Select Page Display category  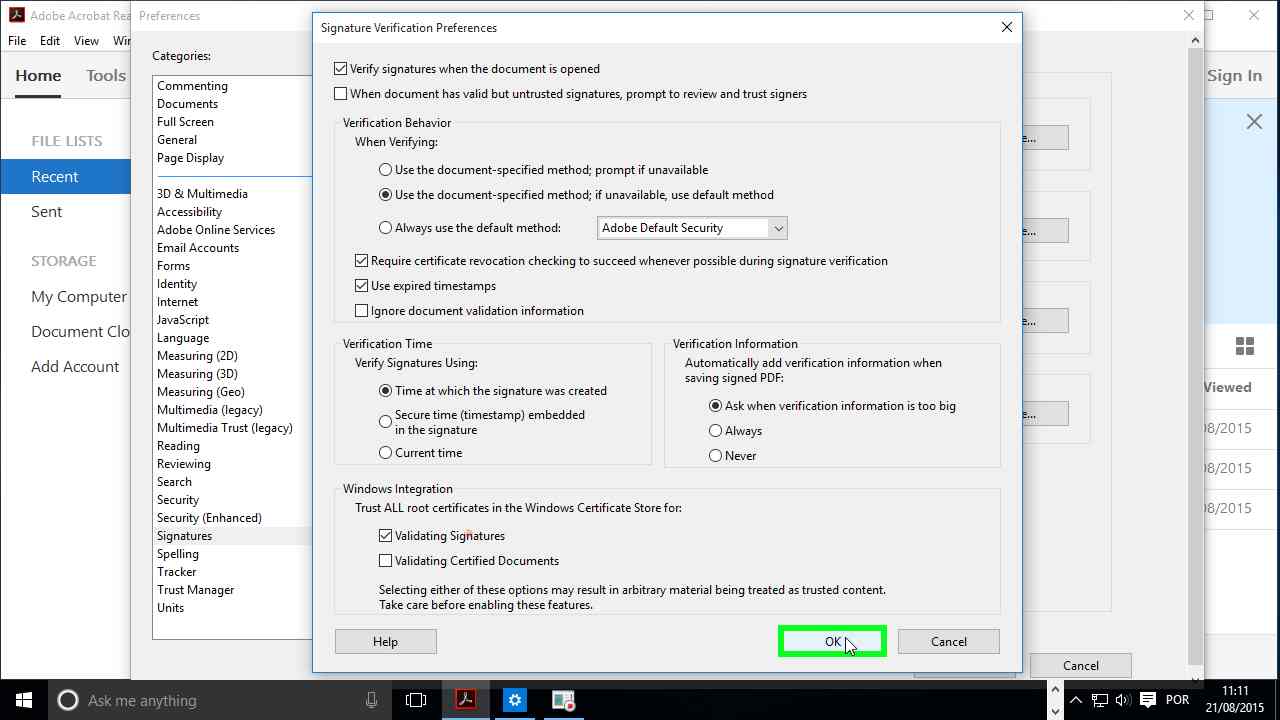click(x=190, y=158)
